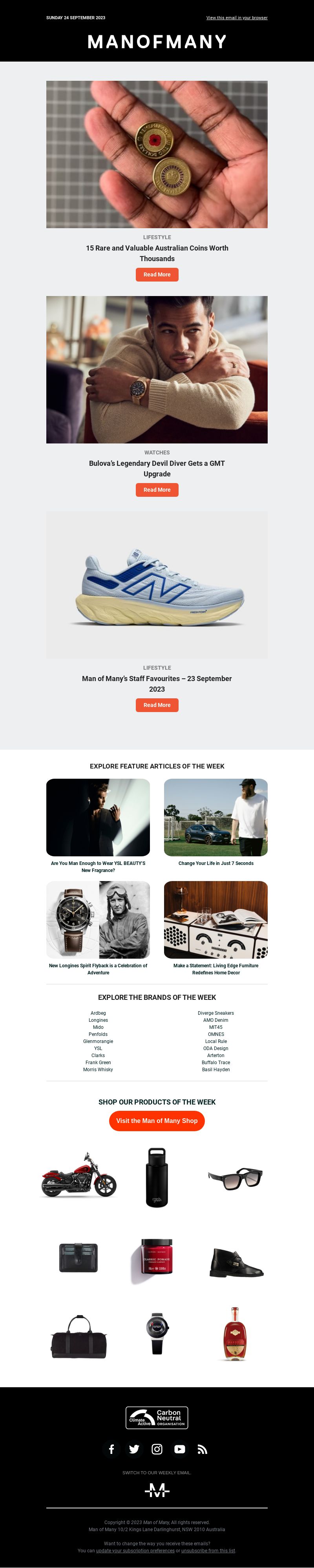Open the Longines Spirit Flyback article thumbnail
Screen dimensions: 314x1568
coord(98,920)
